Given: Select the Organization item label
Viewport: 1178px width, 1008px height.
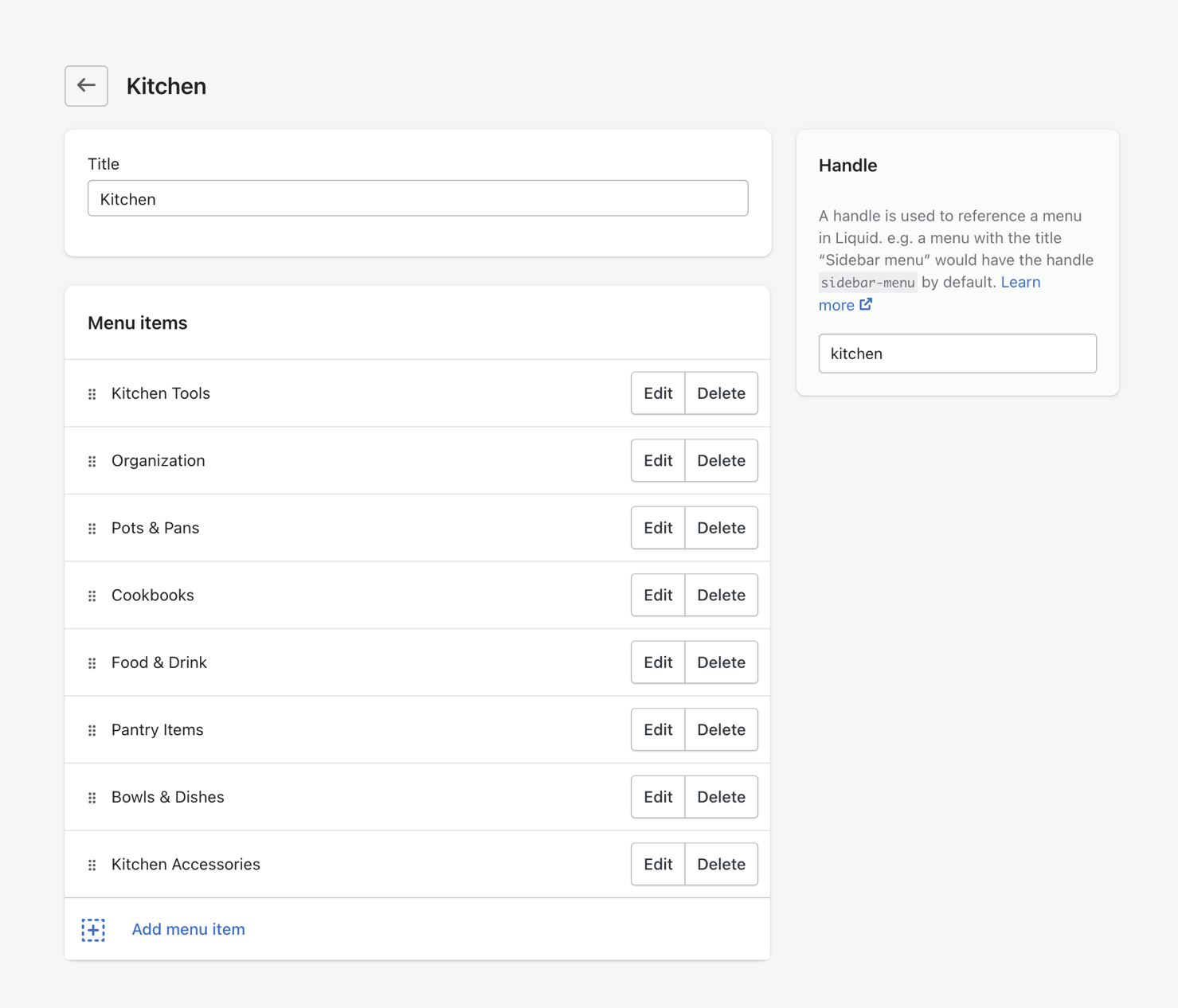Looking at the screenshot, I should coord(159,460).
